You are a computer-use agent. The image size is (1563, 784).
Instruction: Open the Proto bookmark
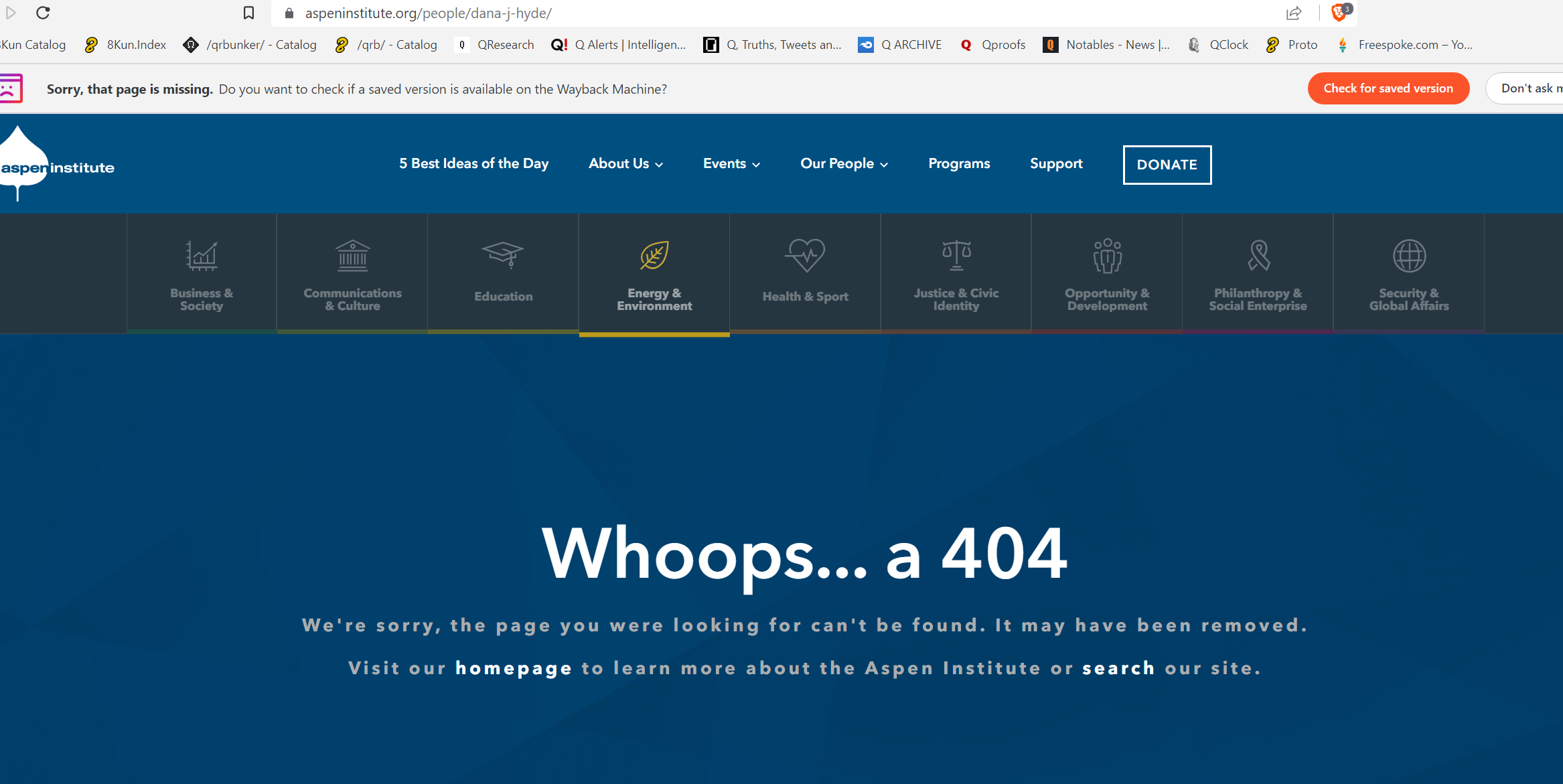tap(1292, 45)
